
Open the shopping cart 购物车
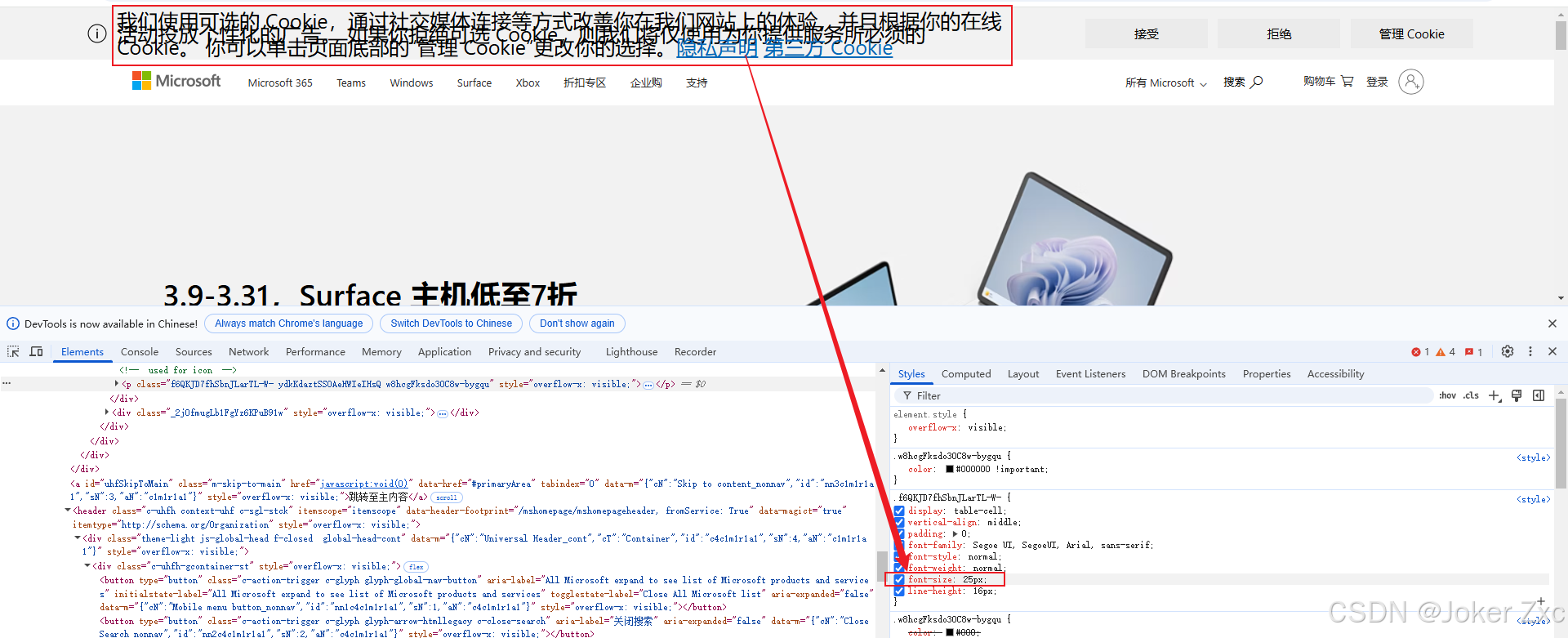pyautogui.click(x=1329, y=81)
